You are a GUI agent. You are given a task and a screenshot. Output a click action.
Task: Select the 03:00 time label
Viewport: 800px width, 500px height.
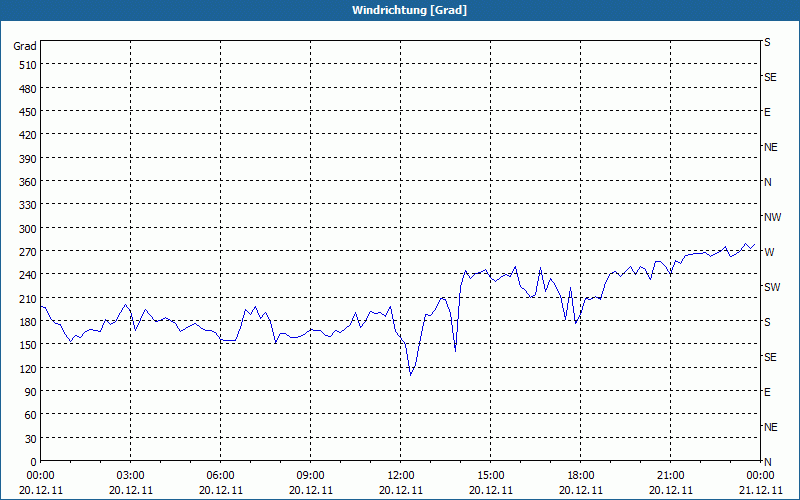pos(131,476)
